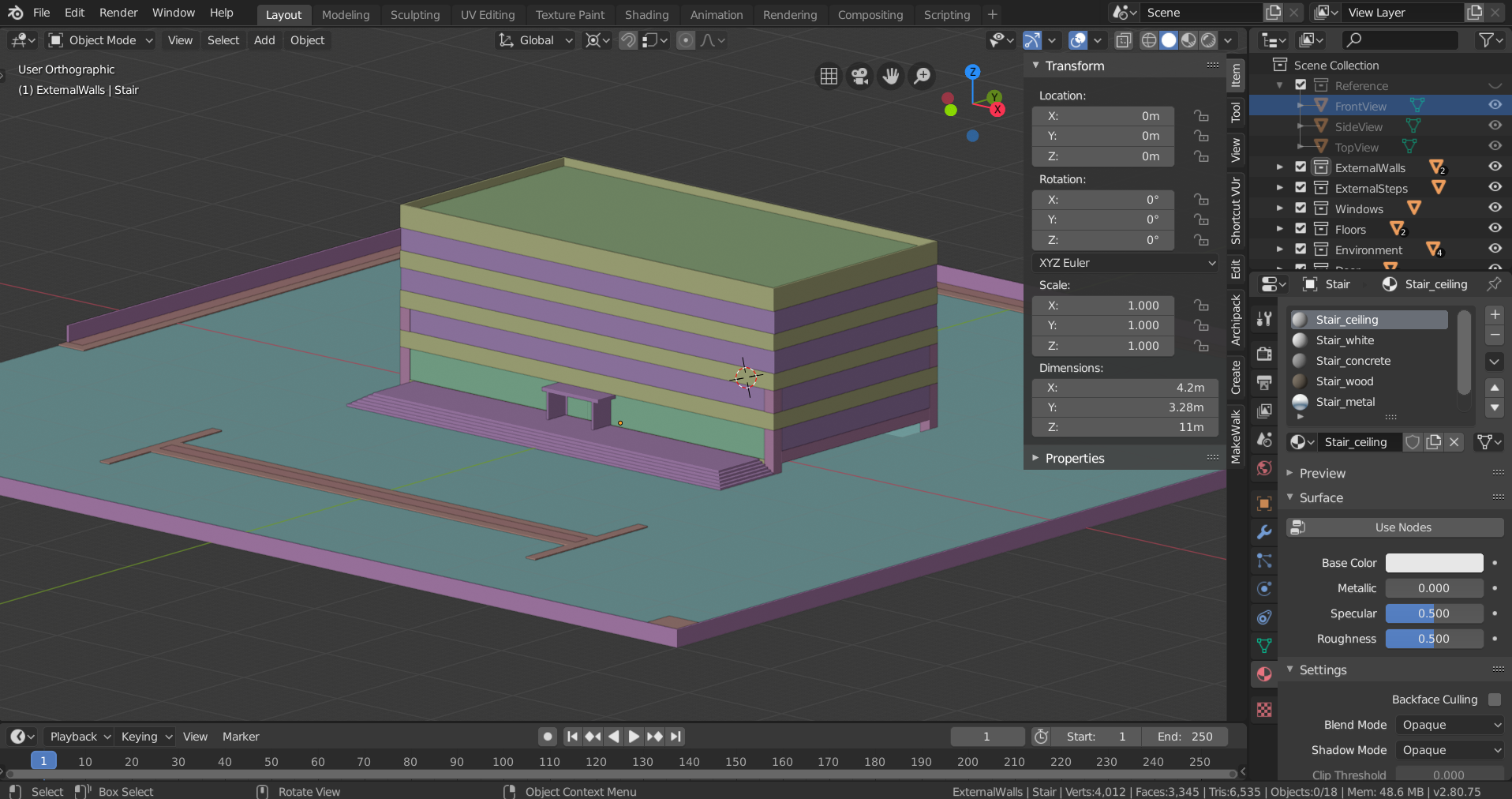Click the camera view icon in viewport

[859, 76]
